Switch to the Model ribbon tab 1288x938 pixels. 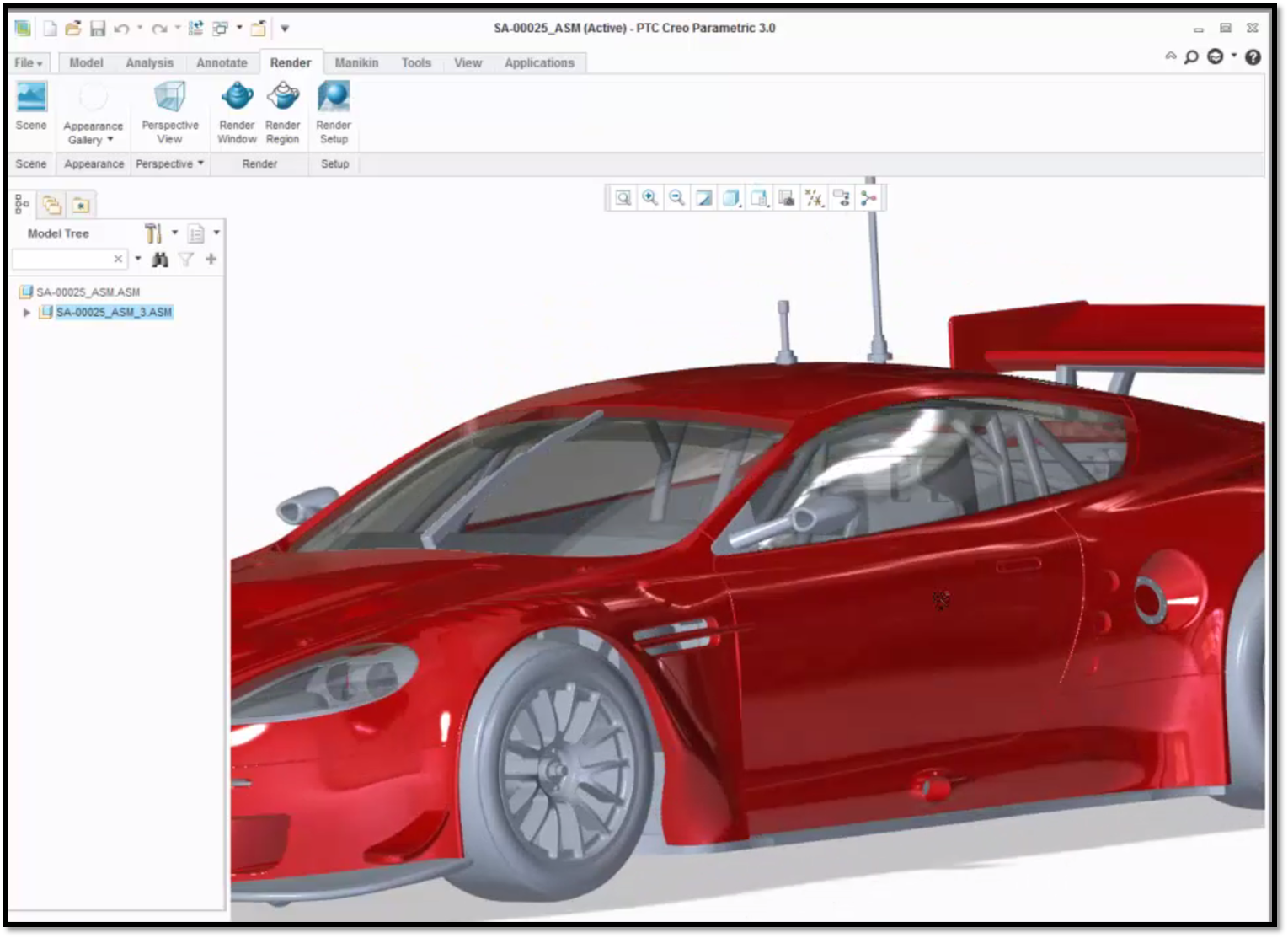tap(85, 62)
